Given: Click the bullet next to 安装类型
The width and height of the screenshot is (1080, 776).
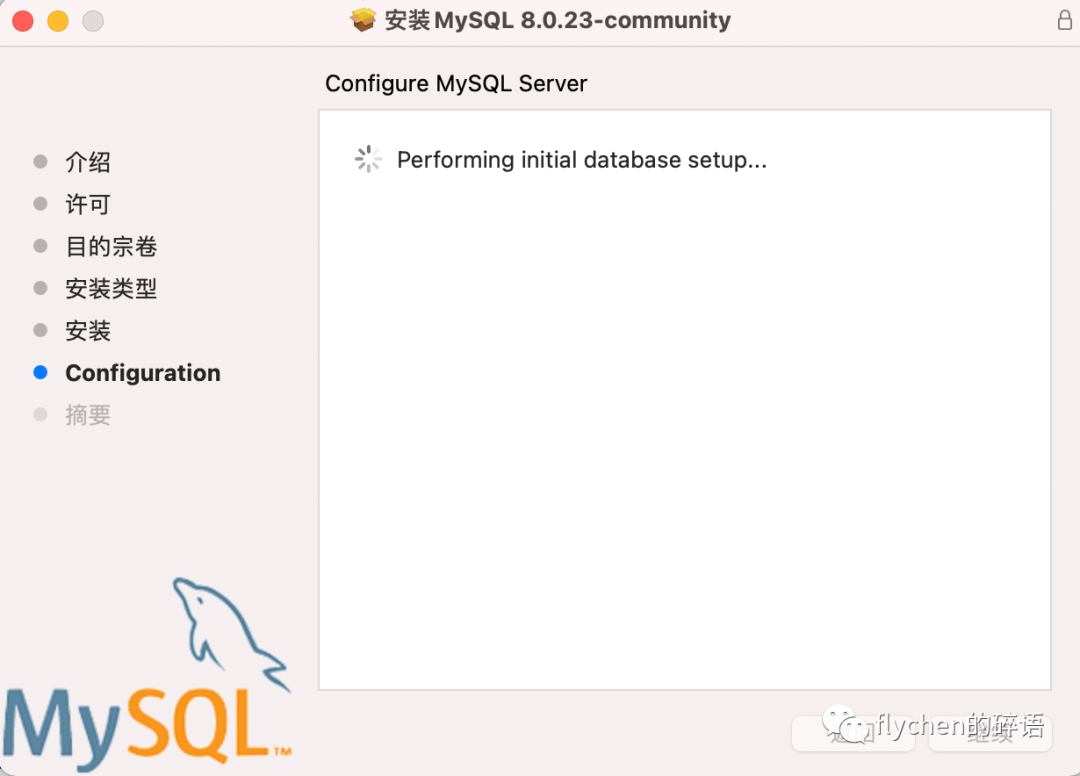Looking at the screenshot, I should coord(40,288).
